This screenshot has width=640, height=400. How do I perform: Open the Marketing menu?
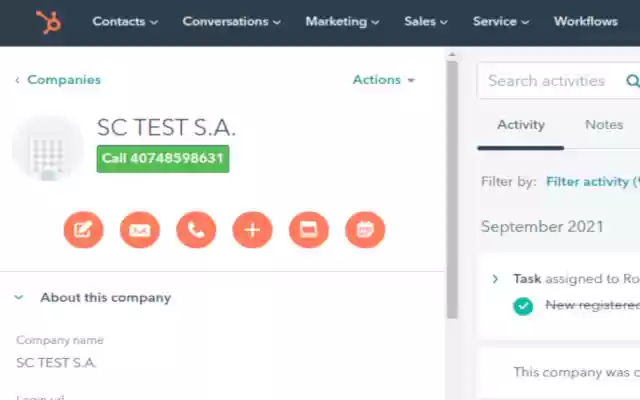(x=342, y=21)
